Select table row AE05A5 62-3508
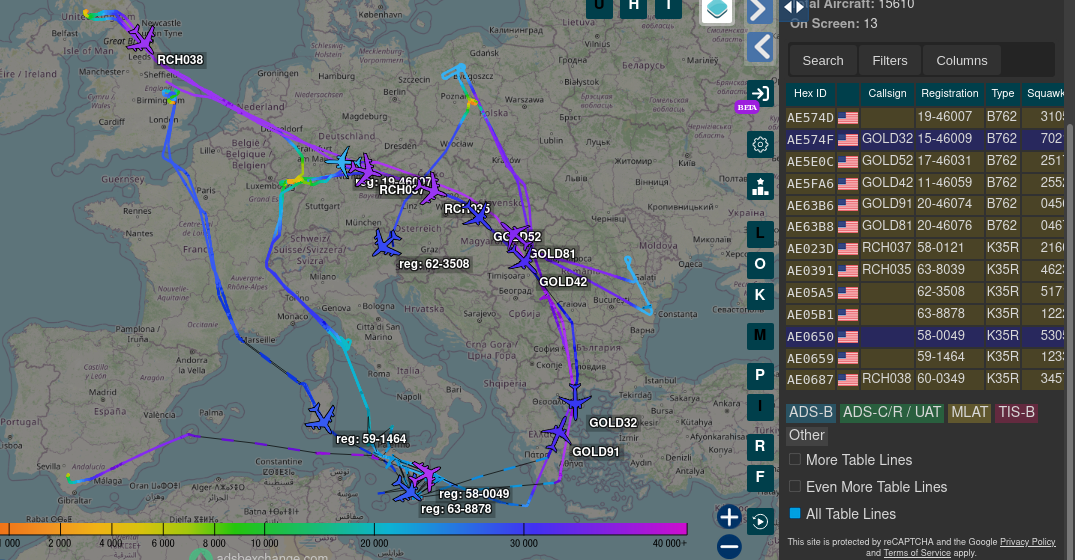Image resolution: width=1075 pixels, height=560 pixels. tap(926, 292)
